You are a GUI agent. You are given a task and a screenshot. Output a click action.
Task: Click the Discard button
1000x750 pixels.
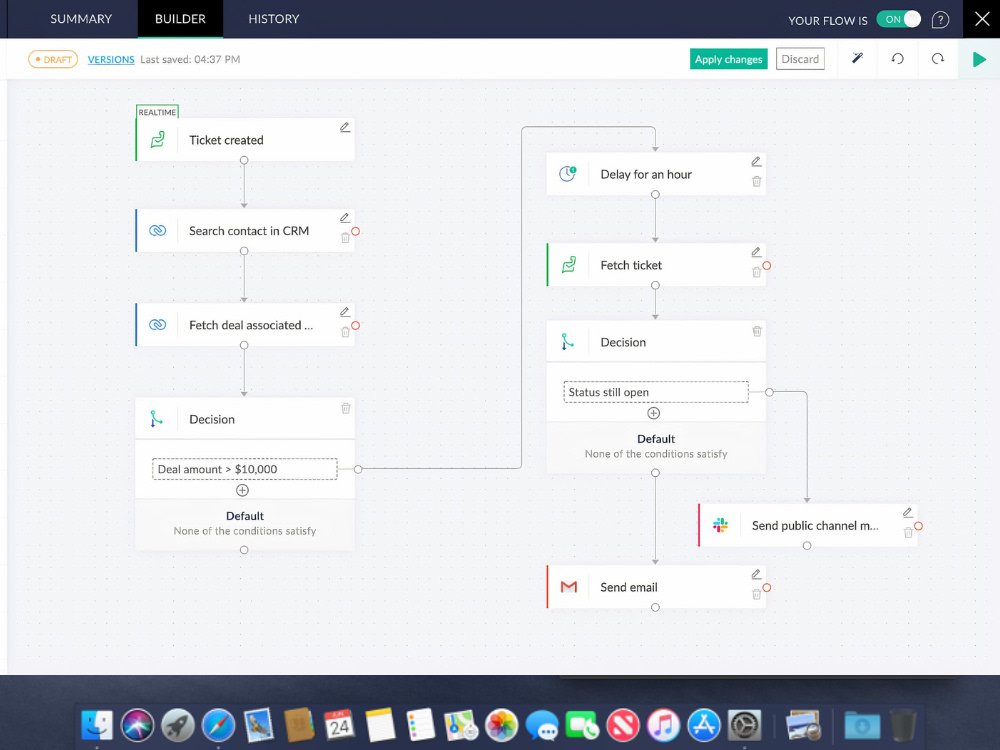tap(800, 59)
